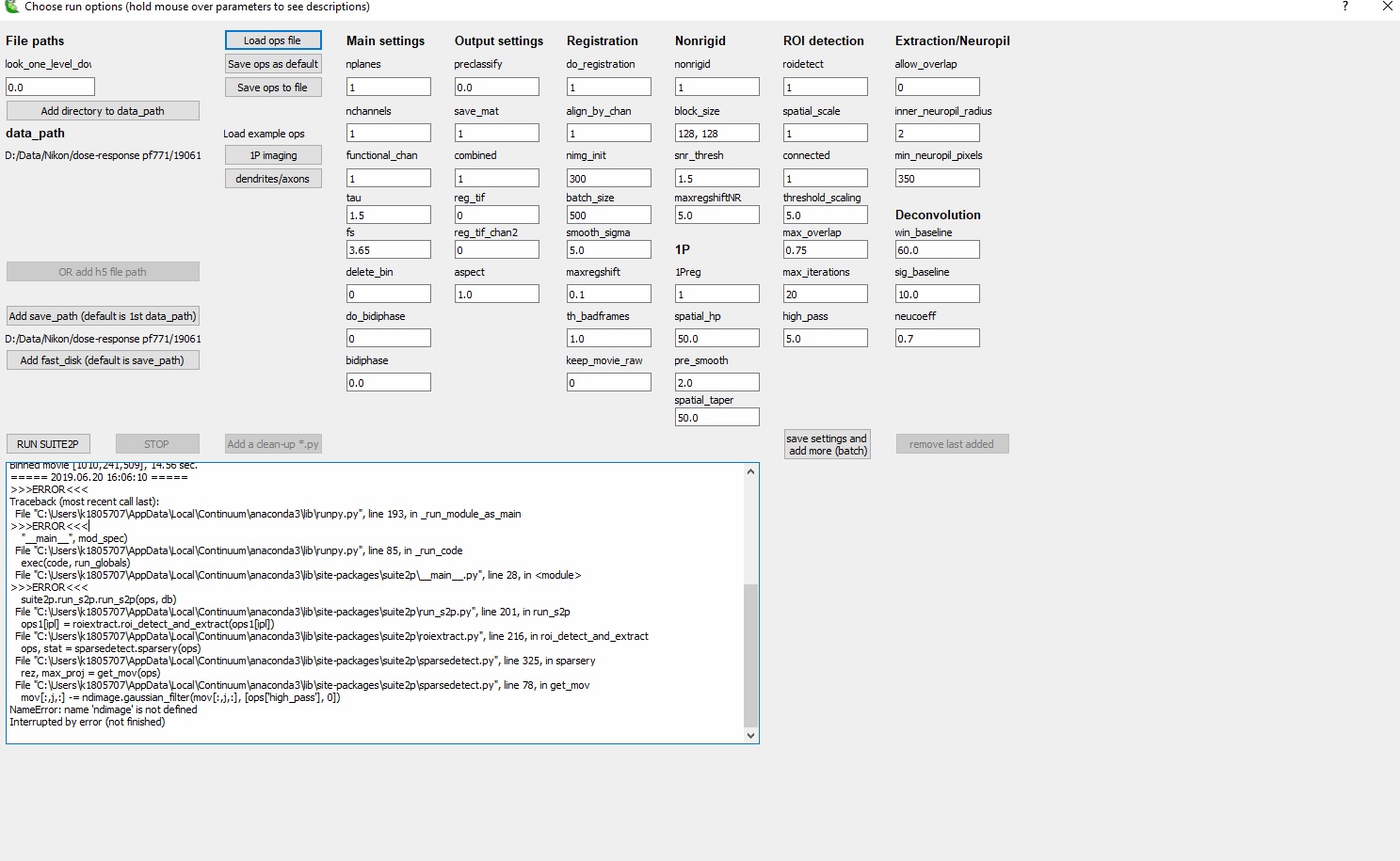Click Save ops as default
The height and width of the screenshot is (861, 1400).
click(272, 63)
